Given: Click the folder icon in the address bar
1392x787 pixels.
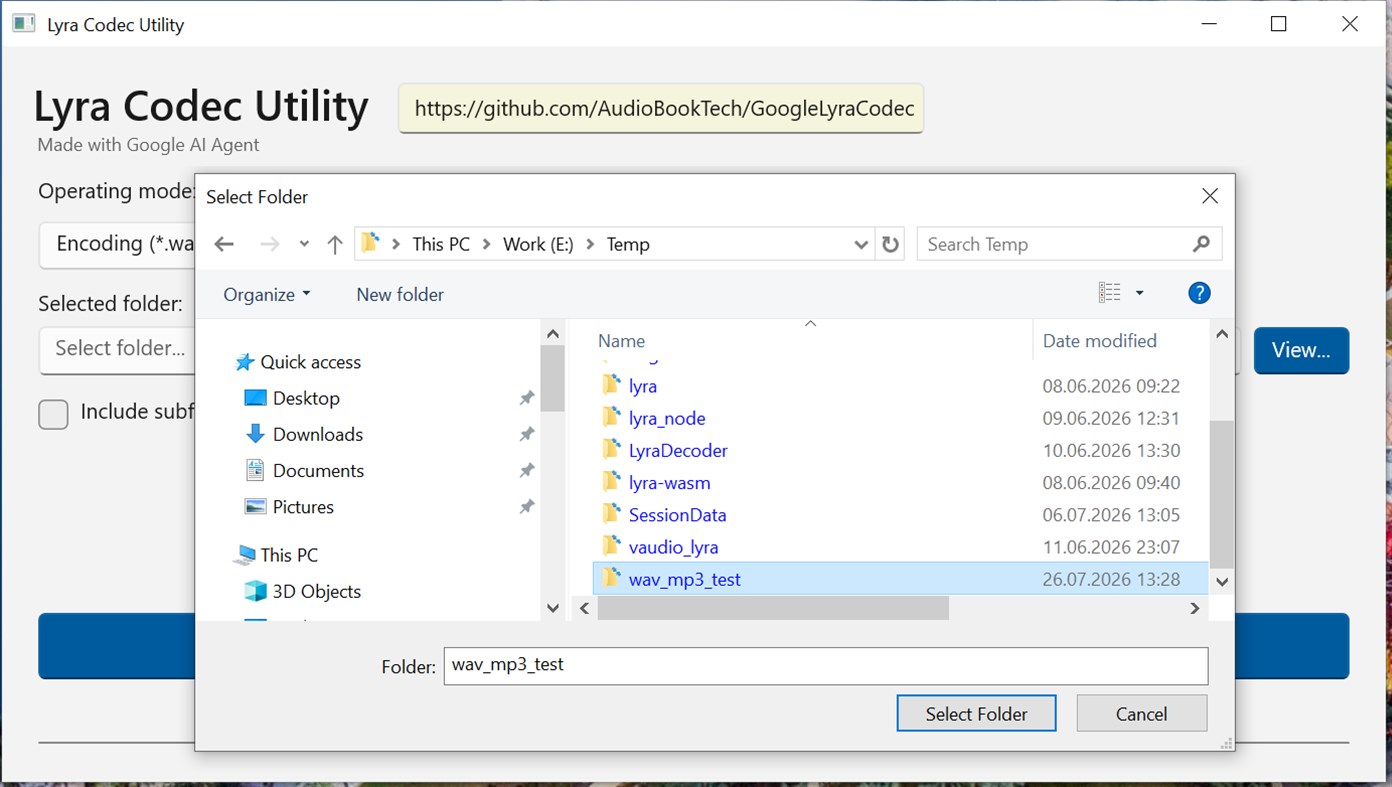Looking at the screenshot, I should pos(371,244).
